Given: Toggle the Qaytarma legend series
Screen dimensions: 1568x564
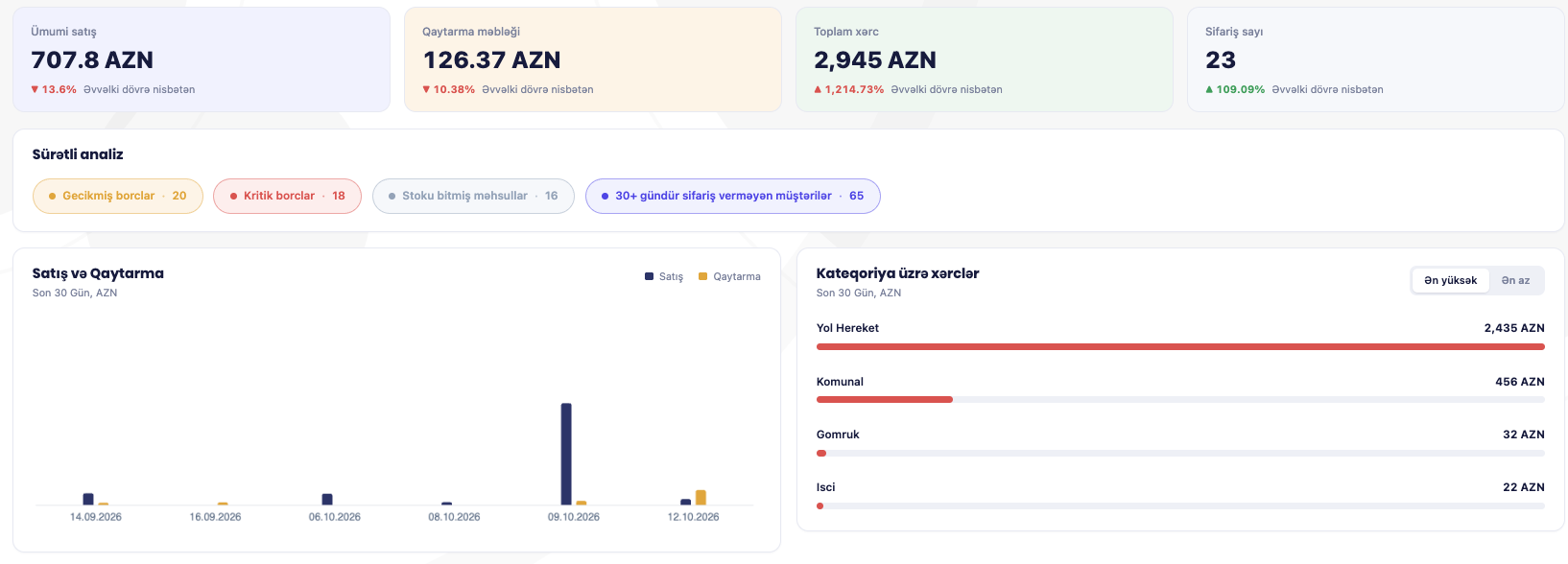Looking at the screenshot, I should [729, 276].
